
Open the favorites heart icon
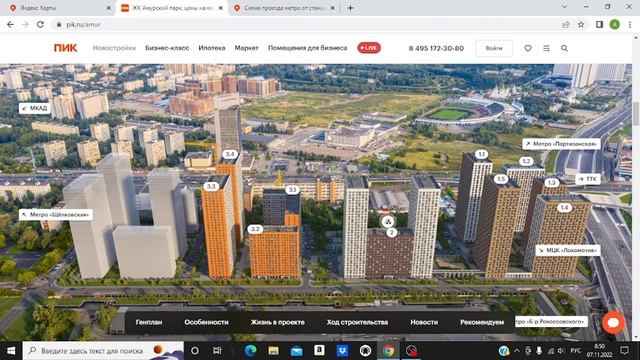pyautogui.click(x=528, y=48)
